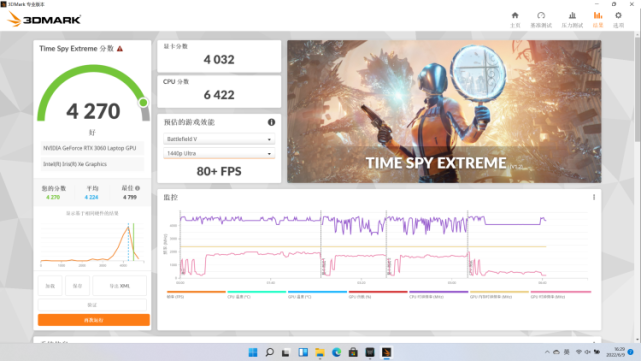Open the Battlefield V game dropdown
The height and width of the screenshot is (361, 641).
[219, 139]
